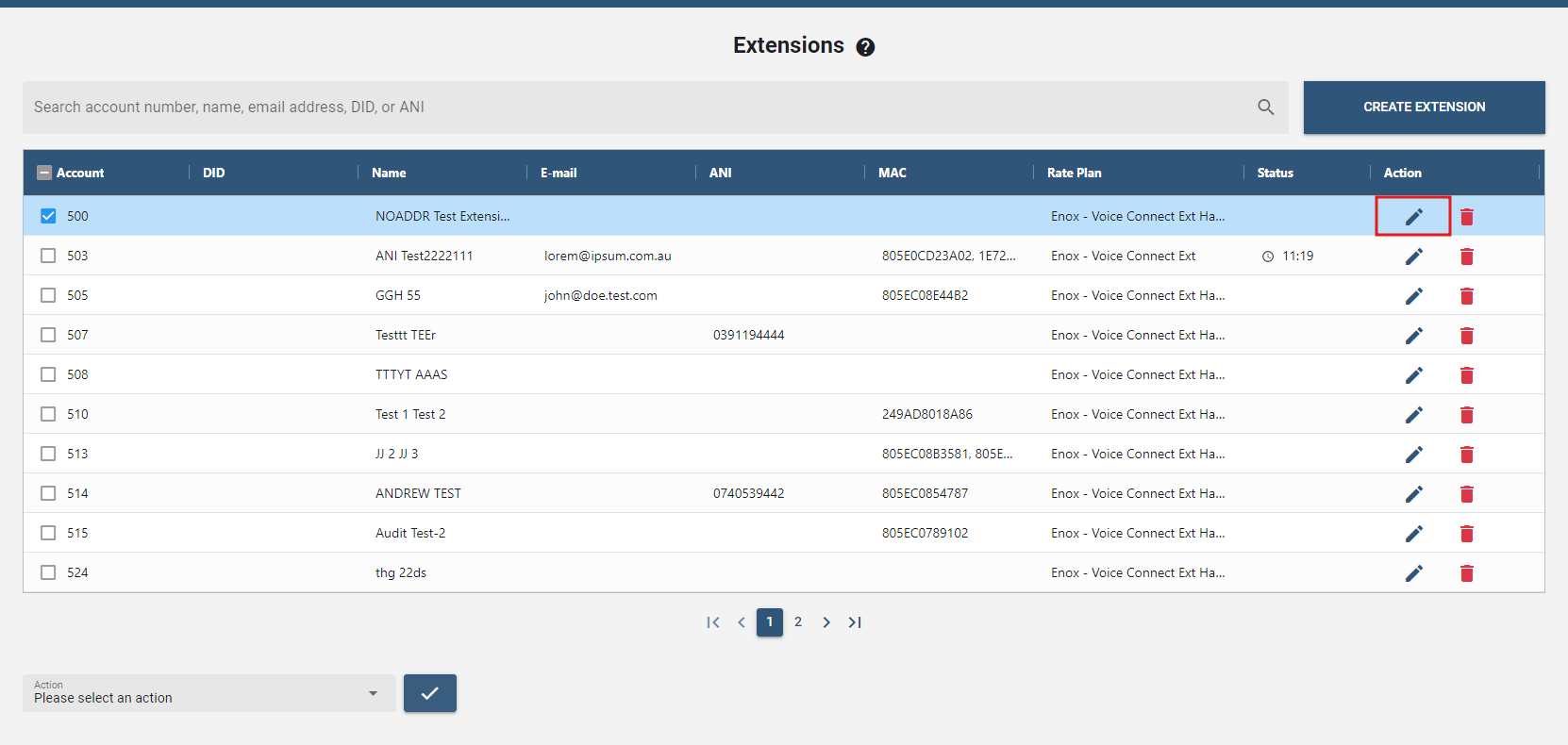
Task: Go to page 2
Action: click(x=798, y=622)
